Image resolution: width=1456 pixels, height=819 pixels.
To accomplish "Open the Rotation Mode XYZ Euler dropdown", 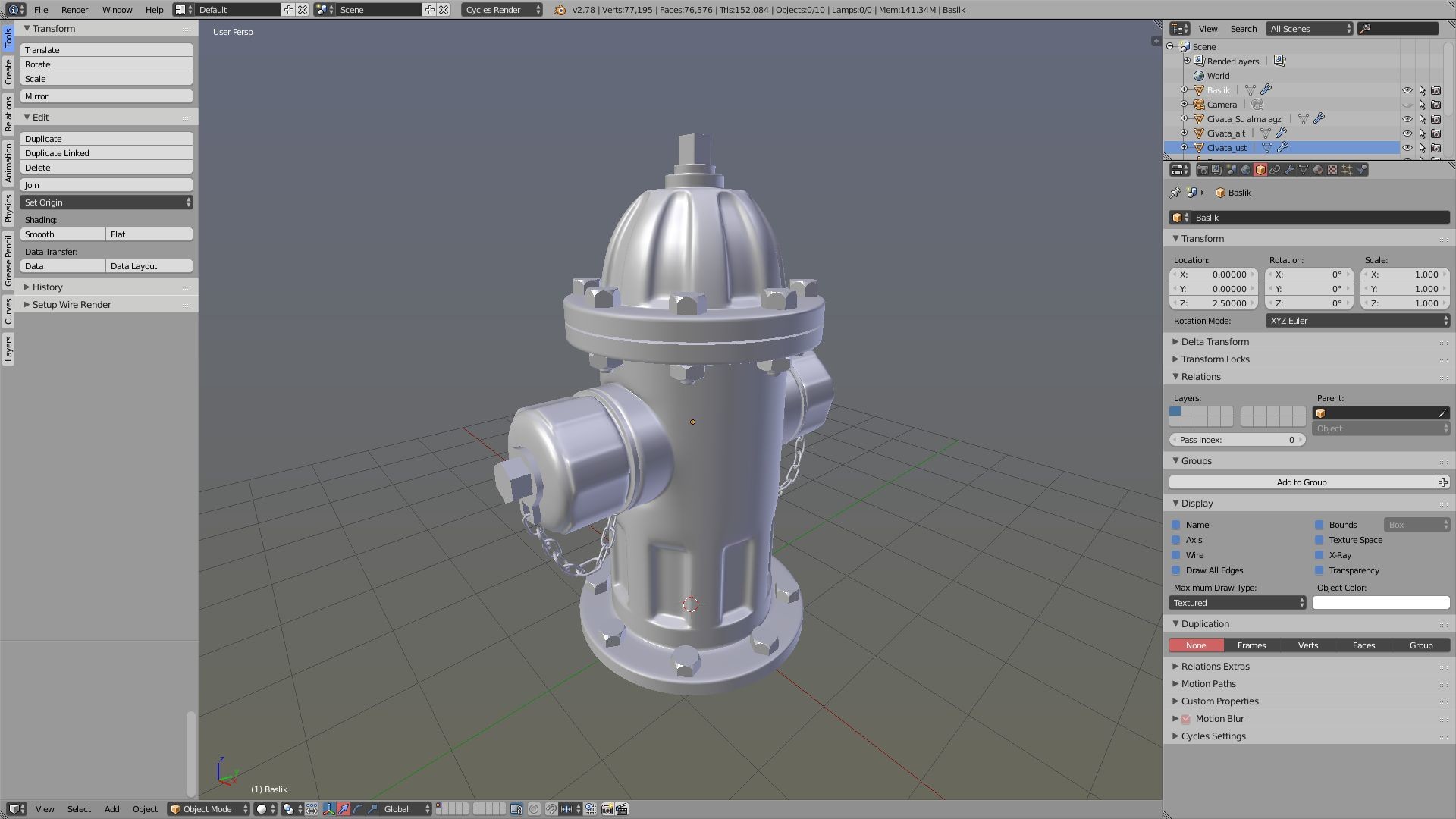I will click(x=1357, y=321).
